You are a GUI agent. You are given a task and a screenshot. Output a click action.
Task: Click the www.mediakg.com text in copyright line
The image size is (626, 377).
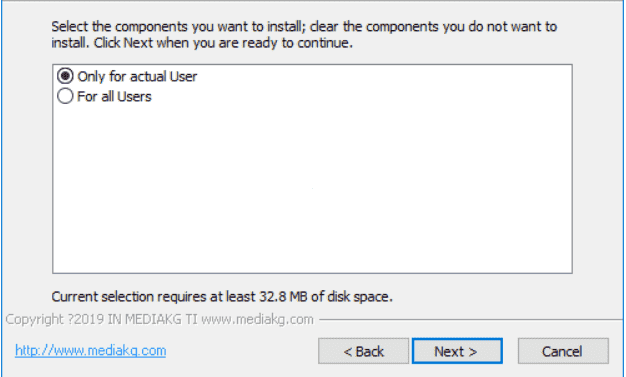point(257,319)
